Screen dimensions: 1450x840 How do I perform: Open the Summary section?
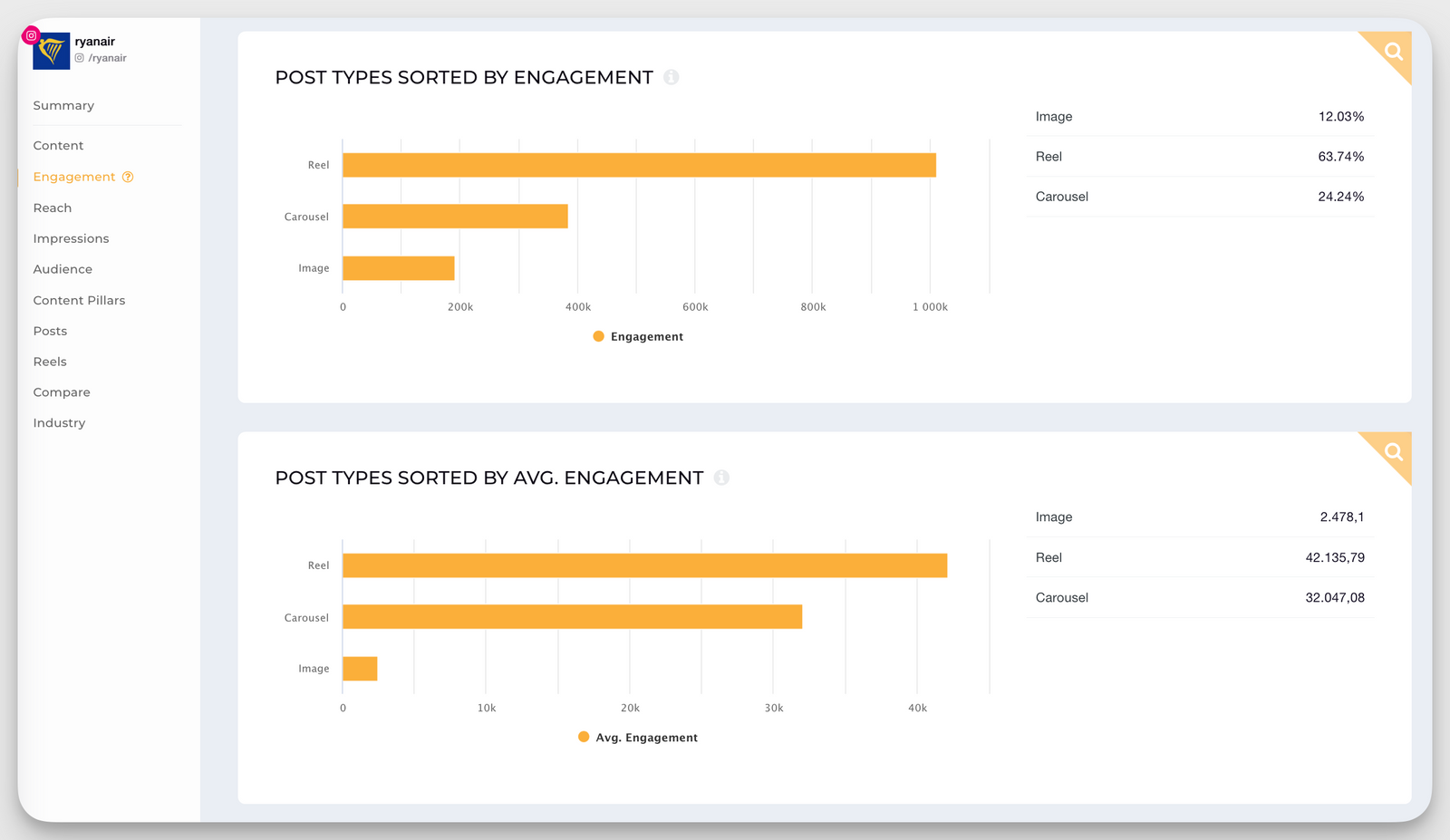click(x=63, y=105)
